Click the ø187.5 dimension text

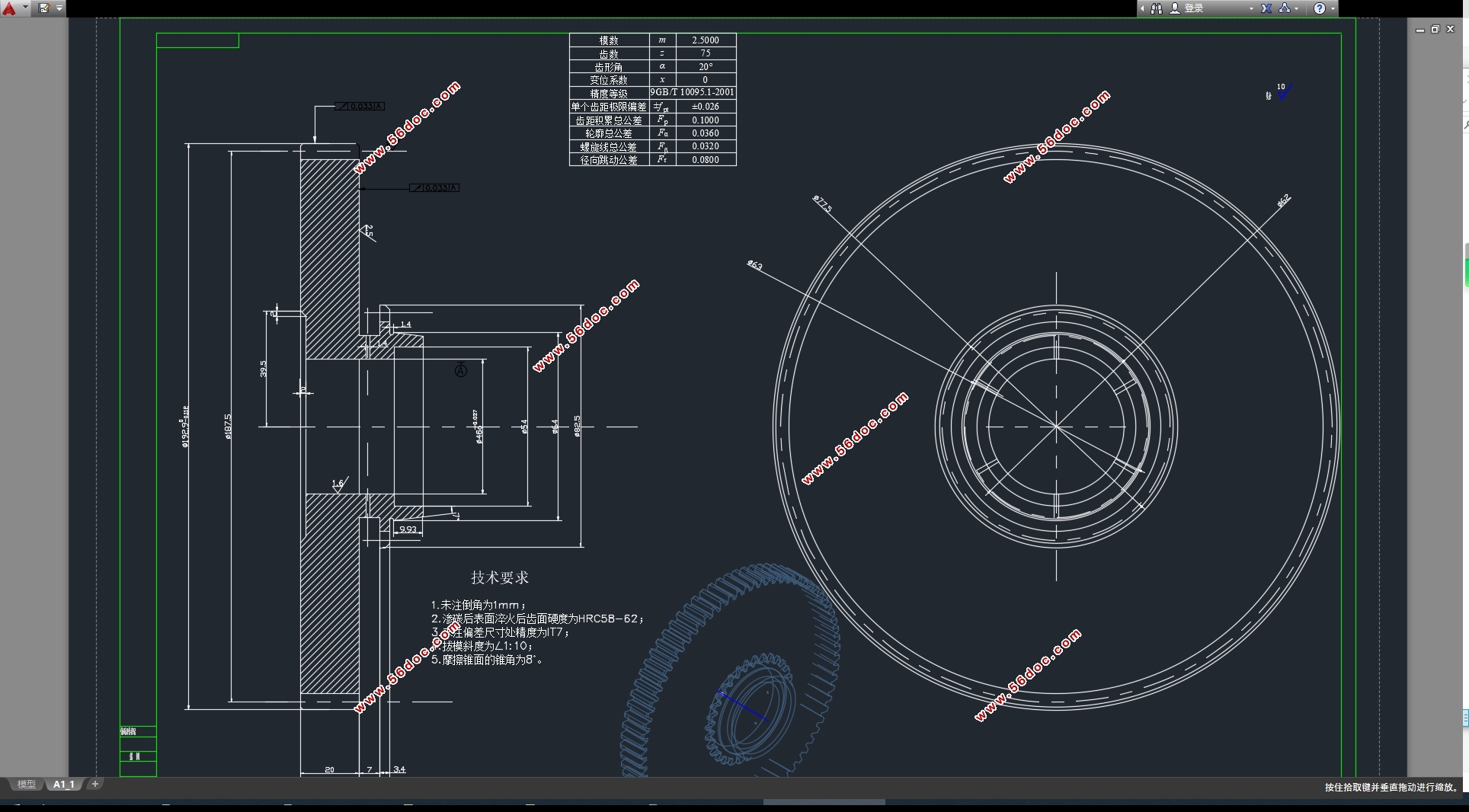(x=228, y=427)
